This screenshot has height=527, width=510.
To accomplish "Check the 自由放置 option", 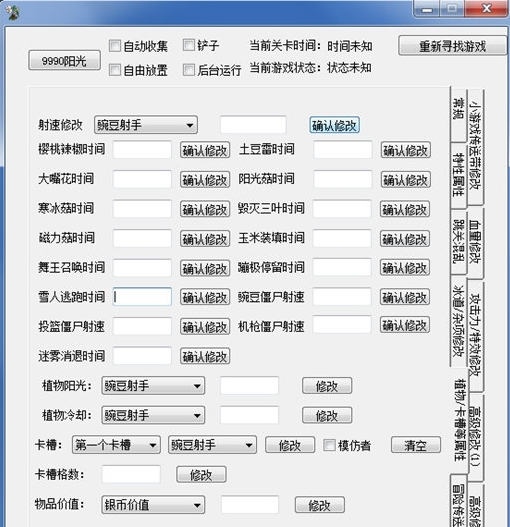I will click(115, 70).
